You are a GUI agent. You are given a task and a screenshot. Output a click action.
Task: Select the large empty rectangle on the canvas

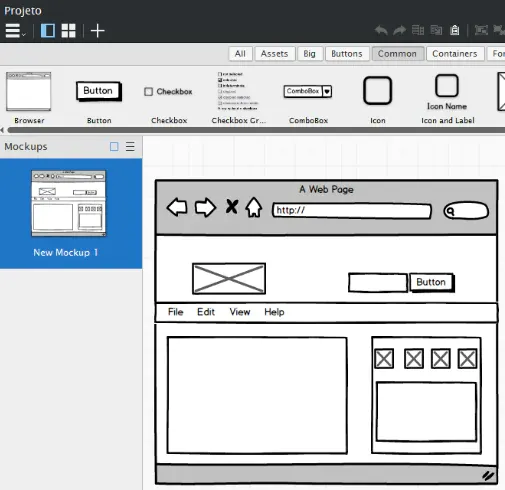[257, 395]
